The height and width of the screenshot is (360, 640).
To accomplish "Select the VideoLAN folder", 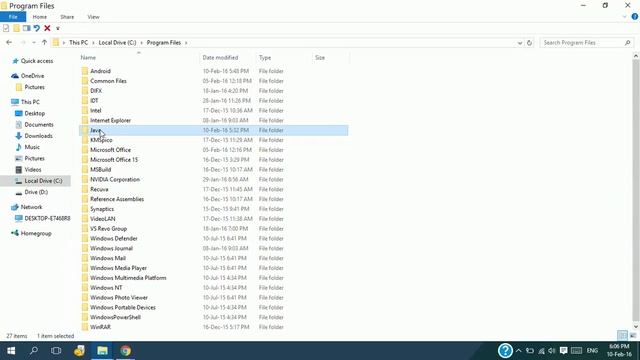I will click(x=102, y=219).
